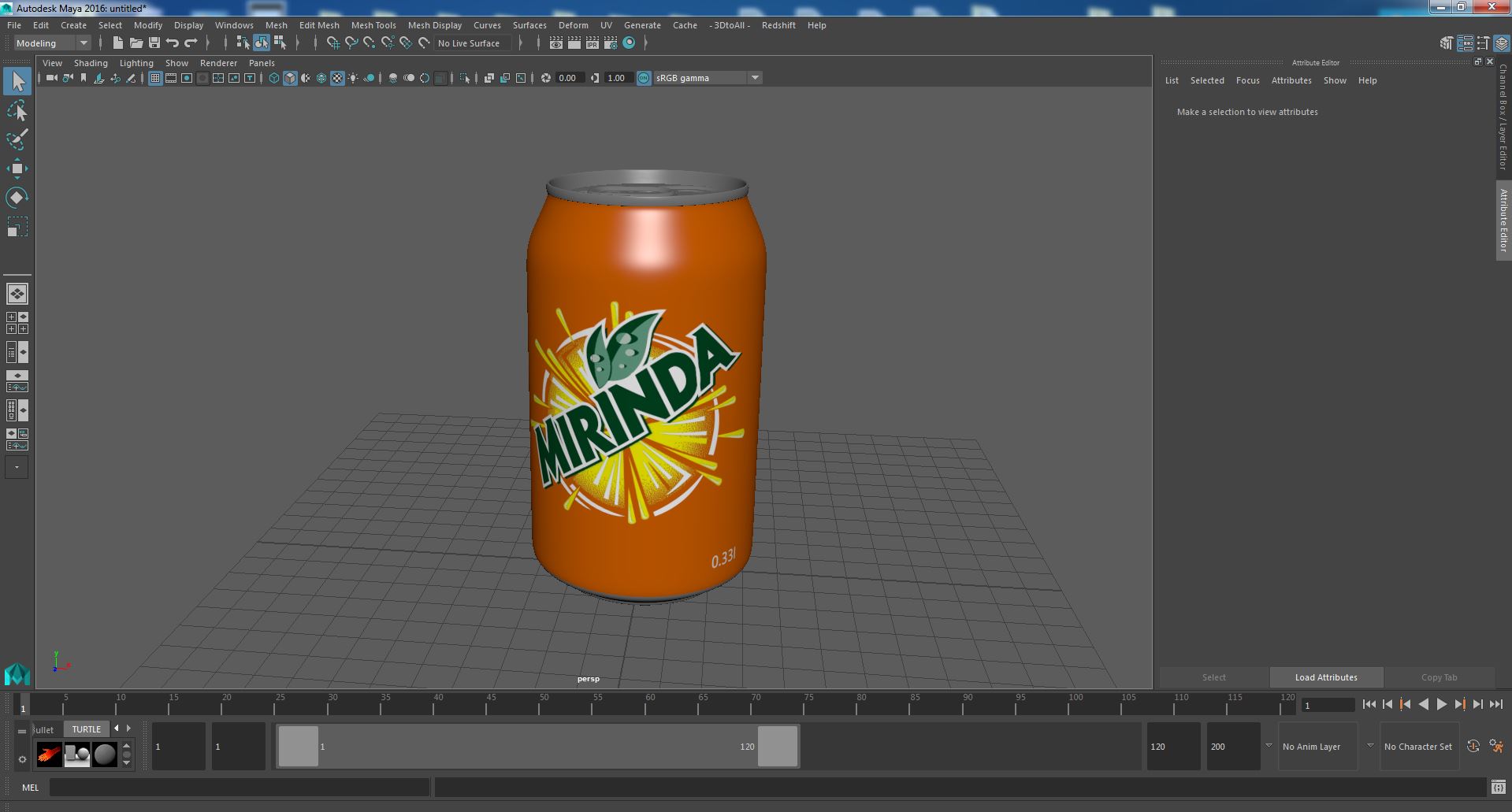1512x812 pixels.
Task: Select the arrow Select tool
Action: (x=17, y=81)
